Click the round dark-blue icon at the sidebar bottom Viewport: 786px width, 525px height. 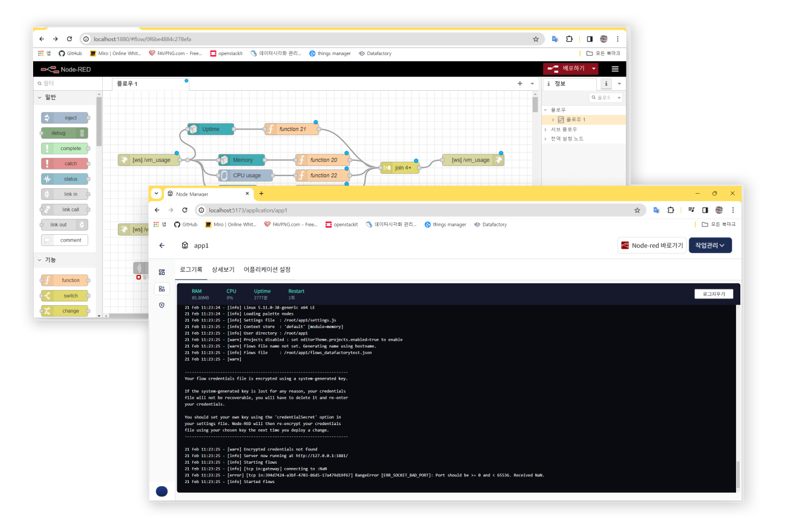click(161, 491)
